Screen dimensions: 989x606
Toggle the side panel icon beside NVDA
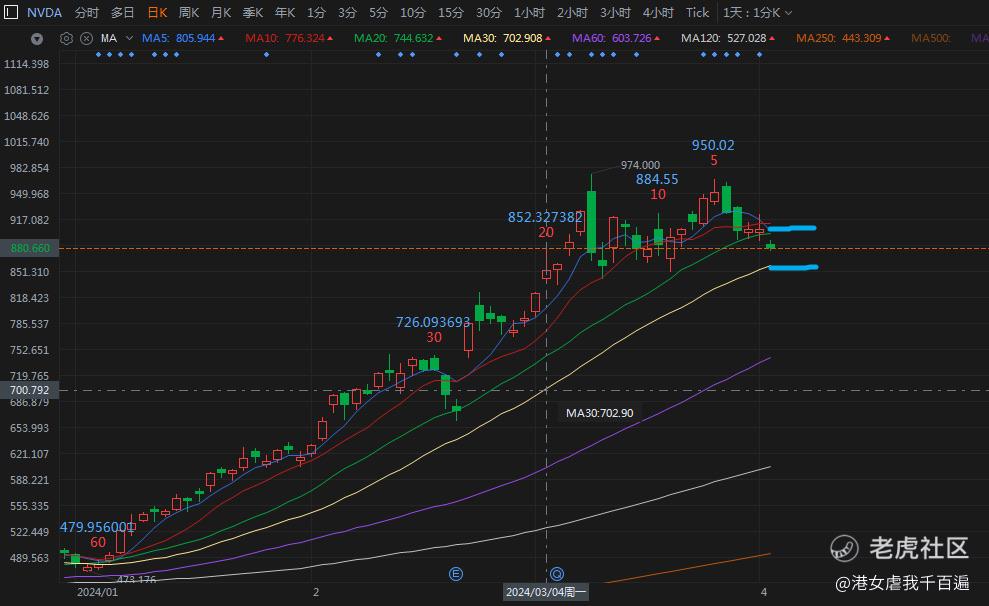coord(11,12)
